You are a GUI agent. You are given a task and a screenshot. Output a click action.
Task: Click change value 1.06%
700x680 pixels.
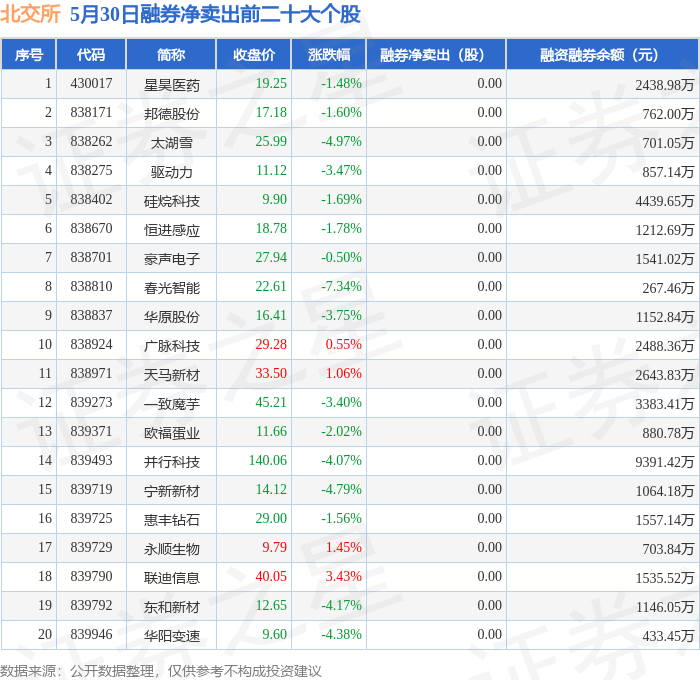[343, 374]
